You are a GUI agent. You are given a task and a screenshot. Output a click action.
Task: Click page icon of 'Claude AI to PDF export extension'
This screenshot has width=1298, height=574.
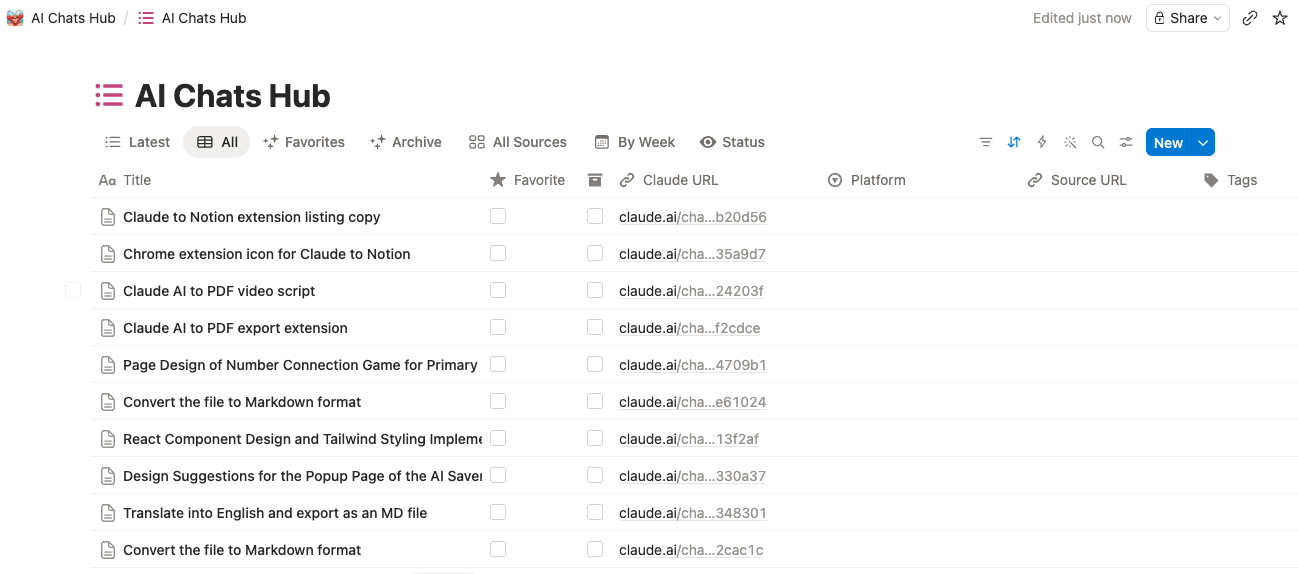(108, 328)
